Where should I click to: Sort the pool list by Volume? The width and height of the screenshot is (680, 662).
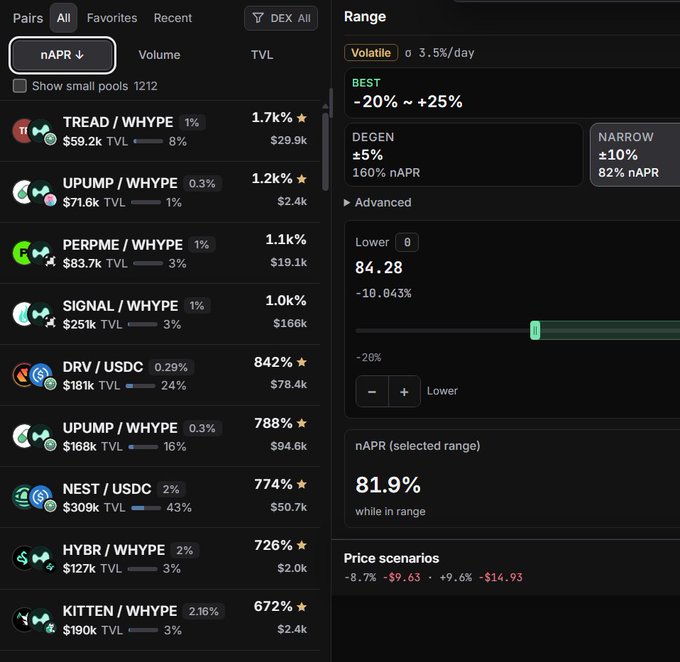point(159,55)
